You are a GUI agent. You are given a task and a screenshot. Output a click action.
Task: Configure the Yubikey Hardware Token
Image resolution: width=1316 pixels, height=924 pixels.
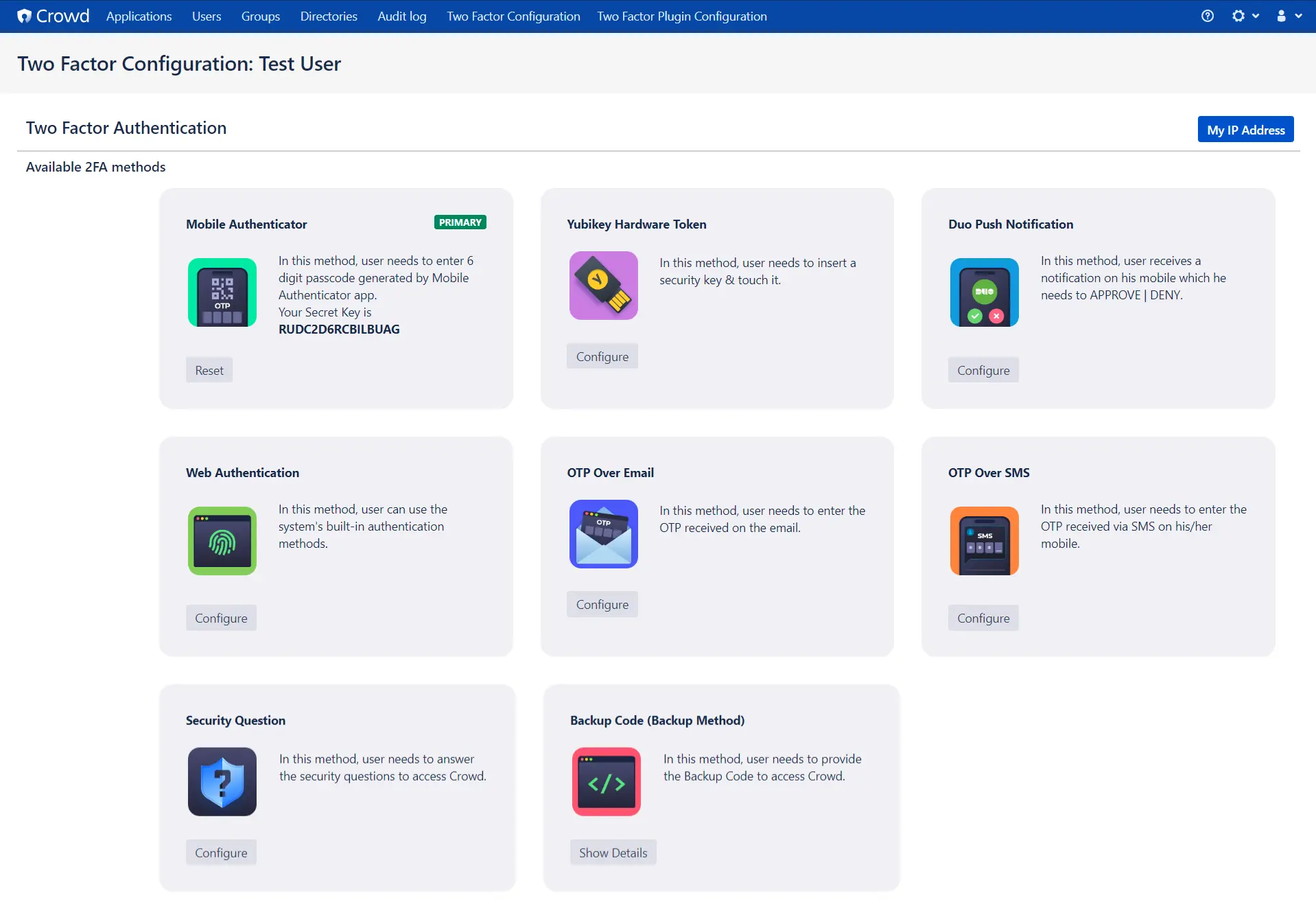pos(602,356)
